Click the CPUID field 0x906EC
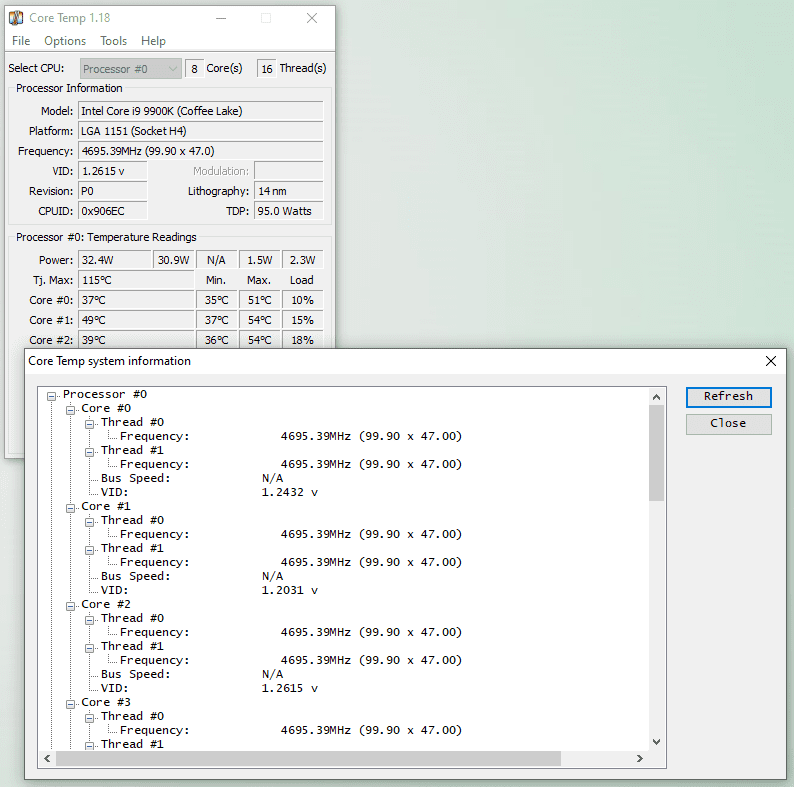Screen dimensions: 794x787 [112, 211]
